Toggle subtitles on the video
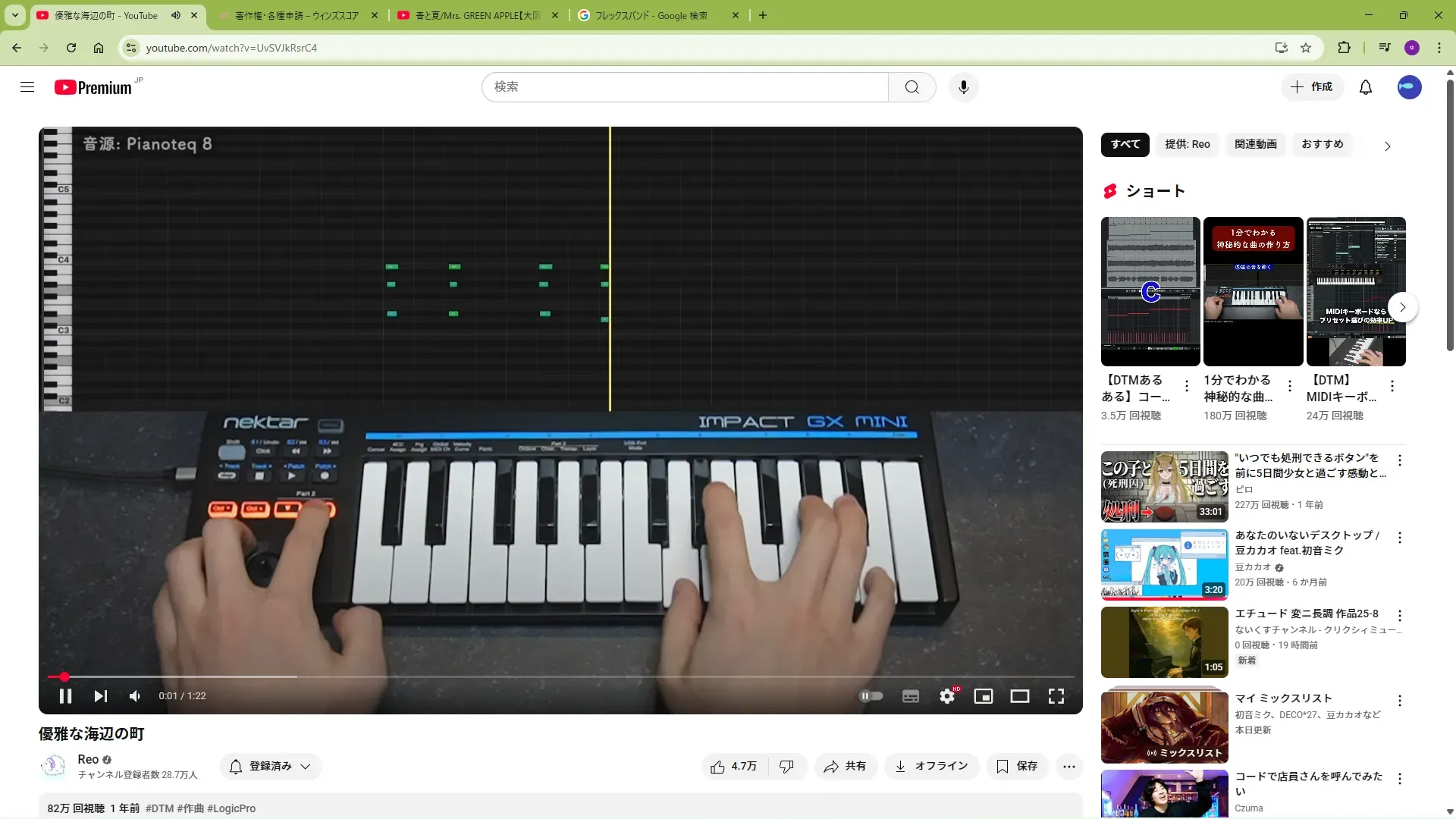The image size is (1456, 819). (911, 696)
